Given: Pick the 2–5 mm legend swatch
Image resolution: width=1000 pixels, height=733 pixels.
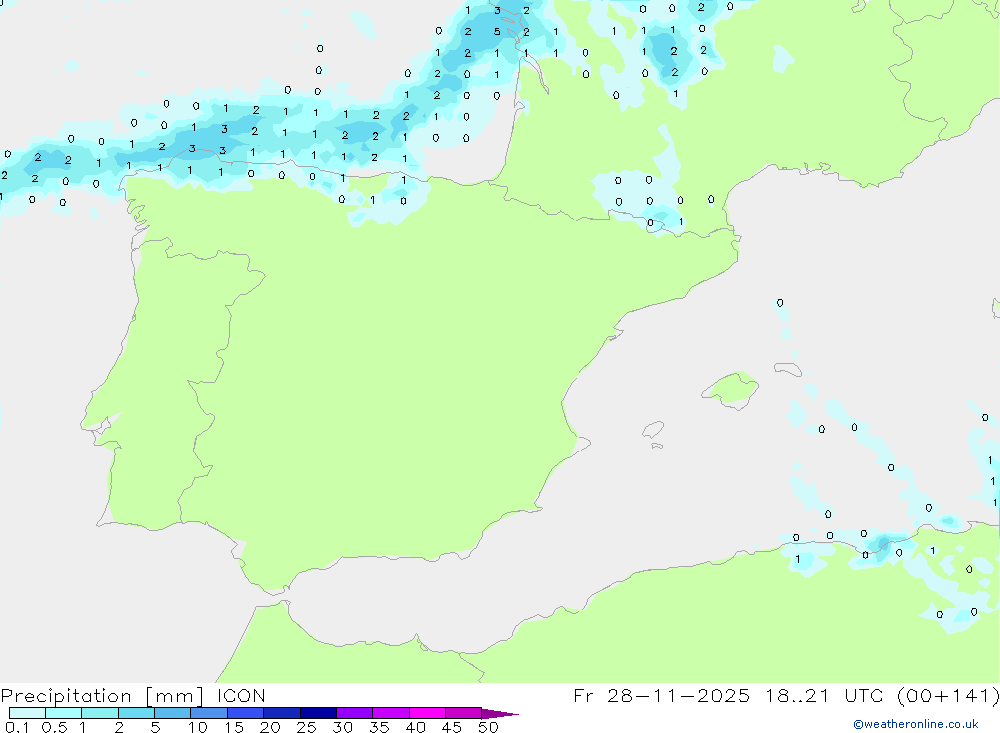Looking at the screenshot, I should (136, 713).
